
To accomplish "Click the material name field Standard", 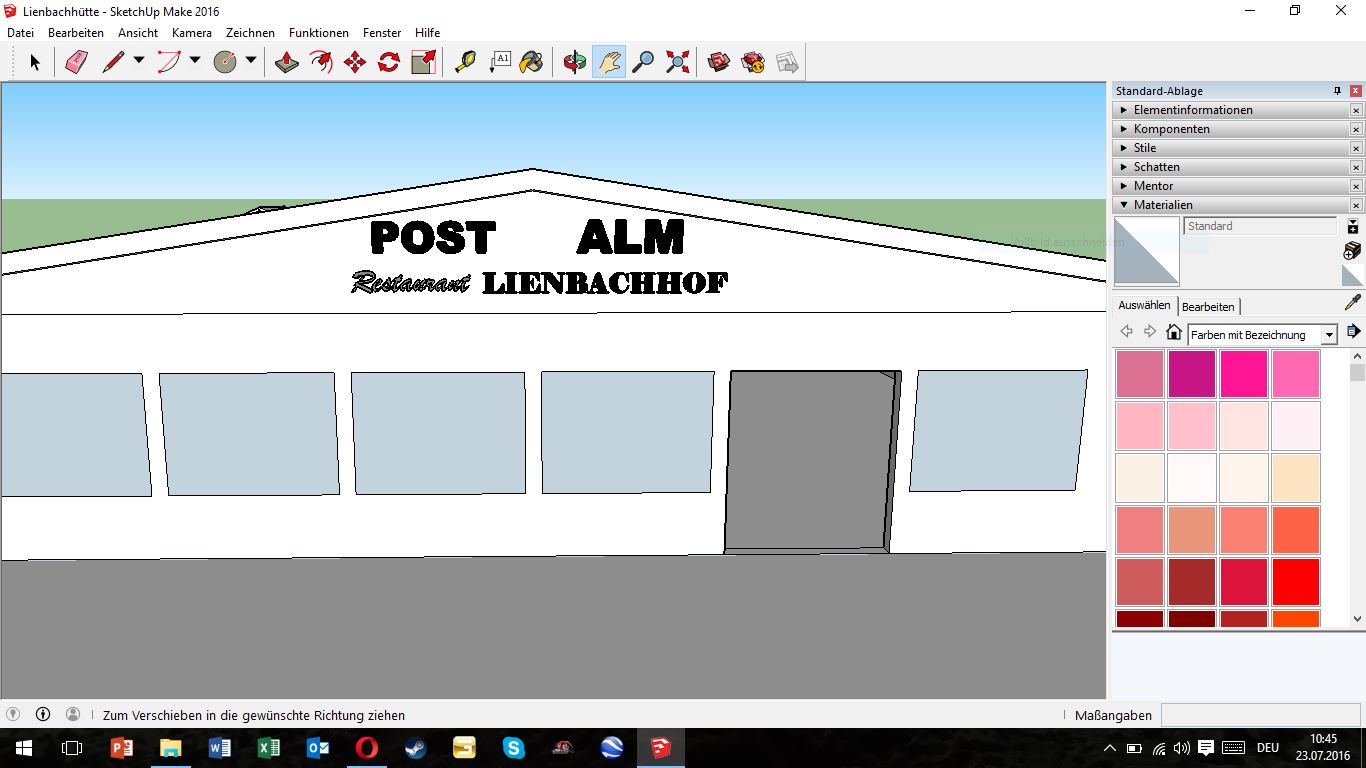I will click(x=1260, y=226).
